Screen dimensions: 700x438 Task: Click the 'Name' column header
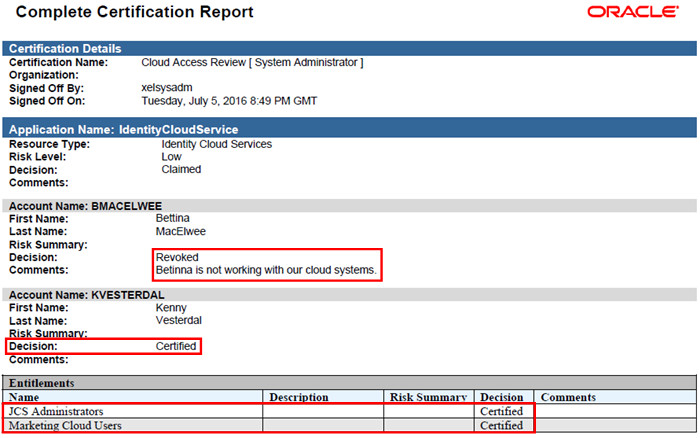pos(132,397)
